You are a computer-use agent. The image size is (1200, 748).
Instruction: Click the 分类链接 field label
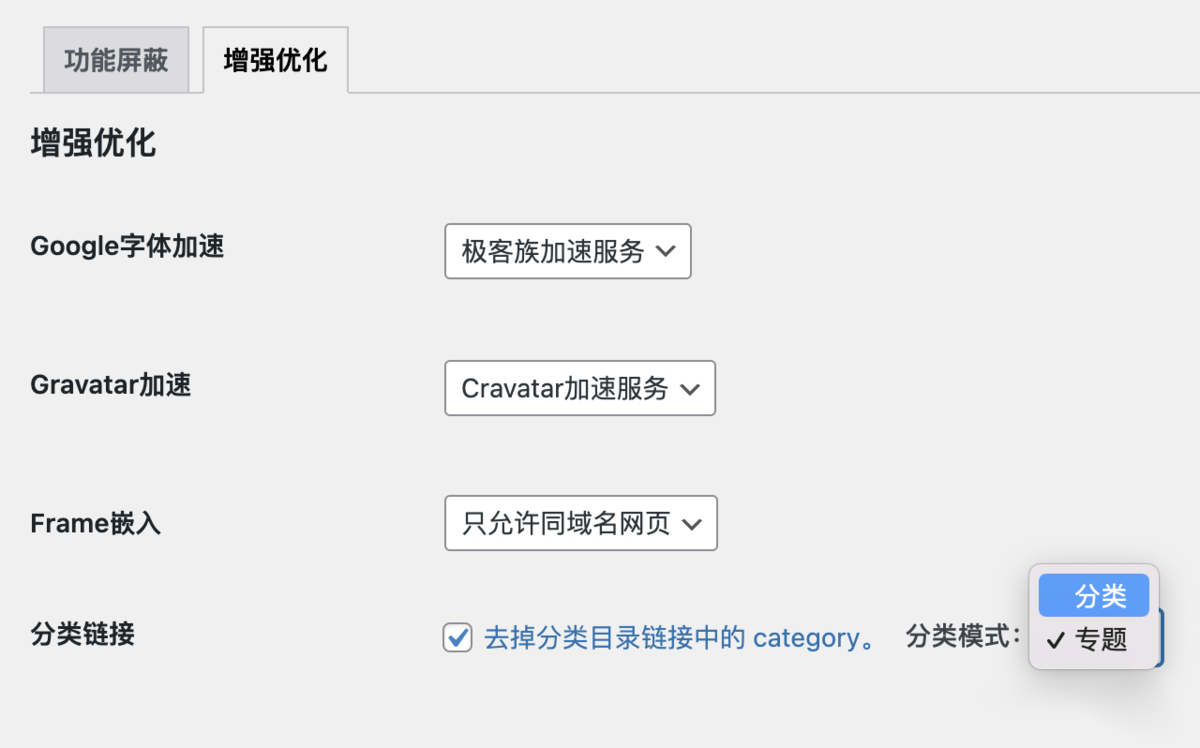click(x=83, y=633)
